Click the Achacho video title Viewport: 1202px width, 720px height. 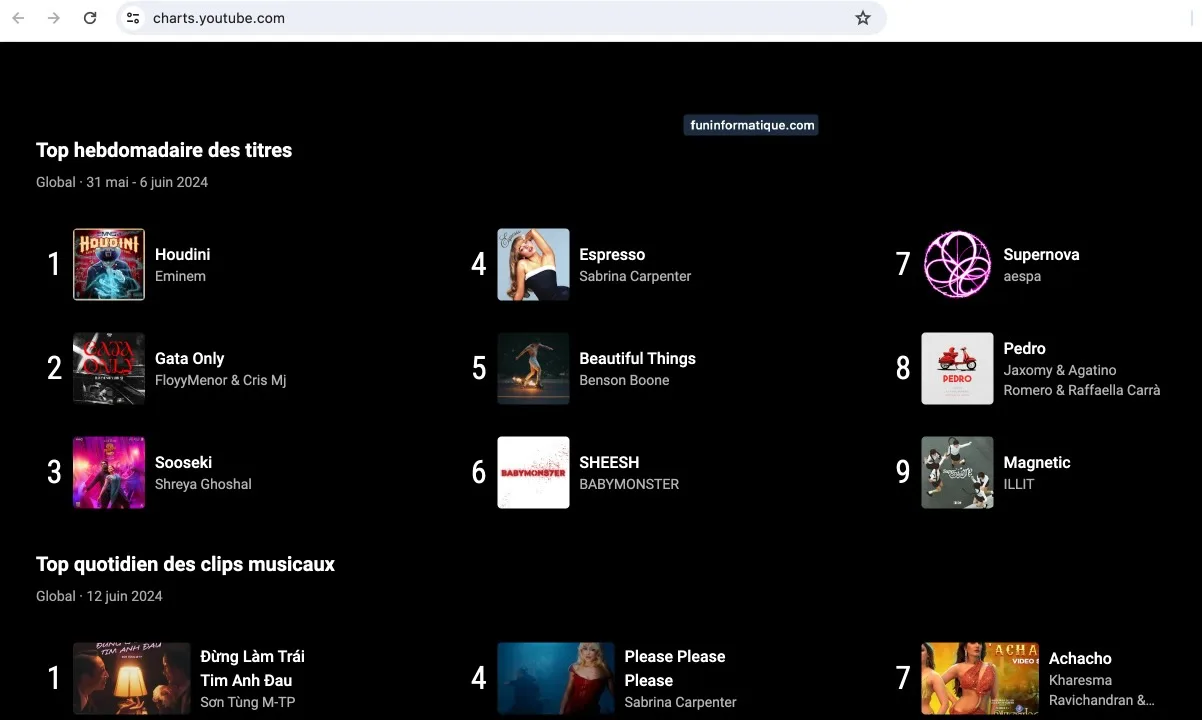coord(1080,658)
